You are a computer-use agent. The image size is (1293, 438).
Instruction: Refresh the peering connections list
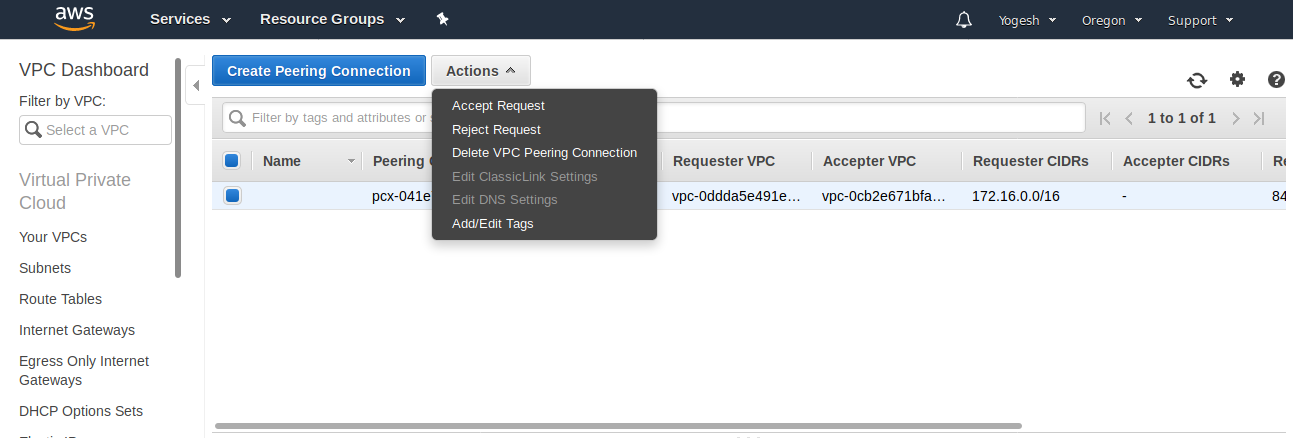coord(1197,81)
